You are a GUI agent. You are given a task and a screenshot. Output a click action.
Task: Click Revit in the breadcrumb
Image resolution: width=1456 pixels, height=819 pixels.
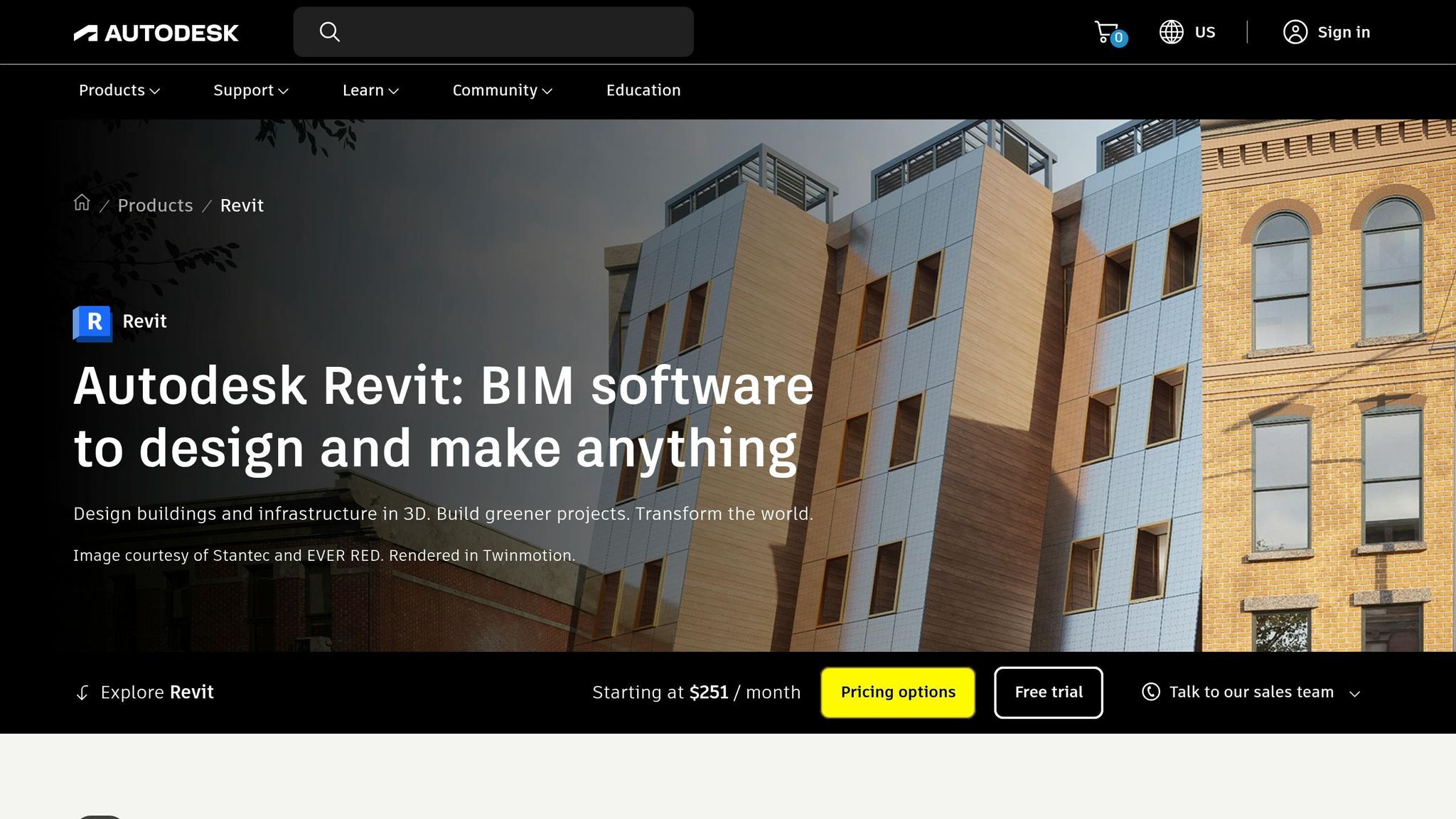click(x=242, y=205)
